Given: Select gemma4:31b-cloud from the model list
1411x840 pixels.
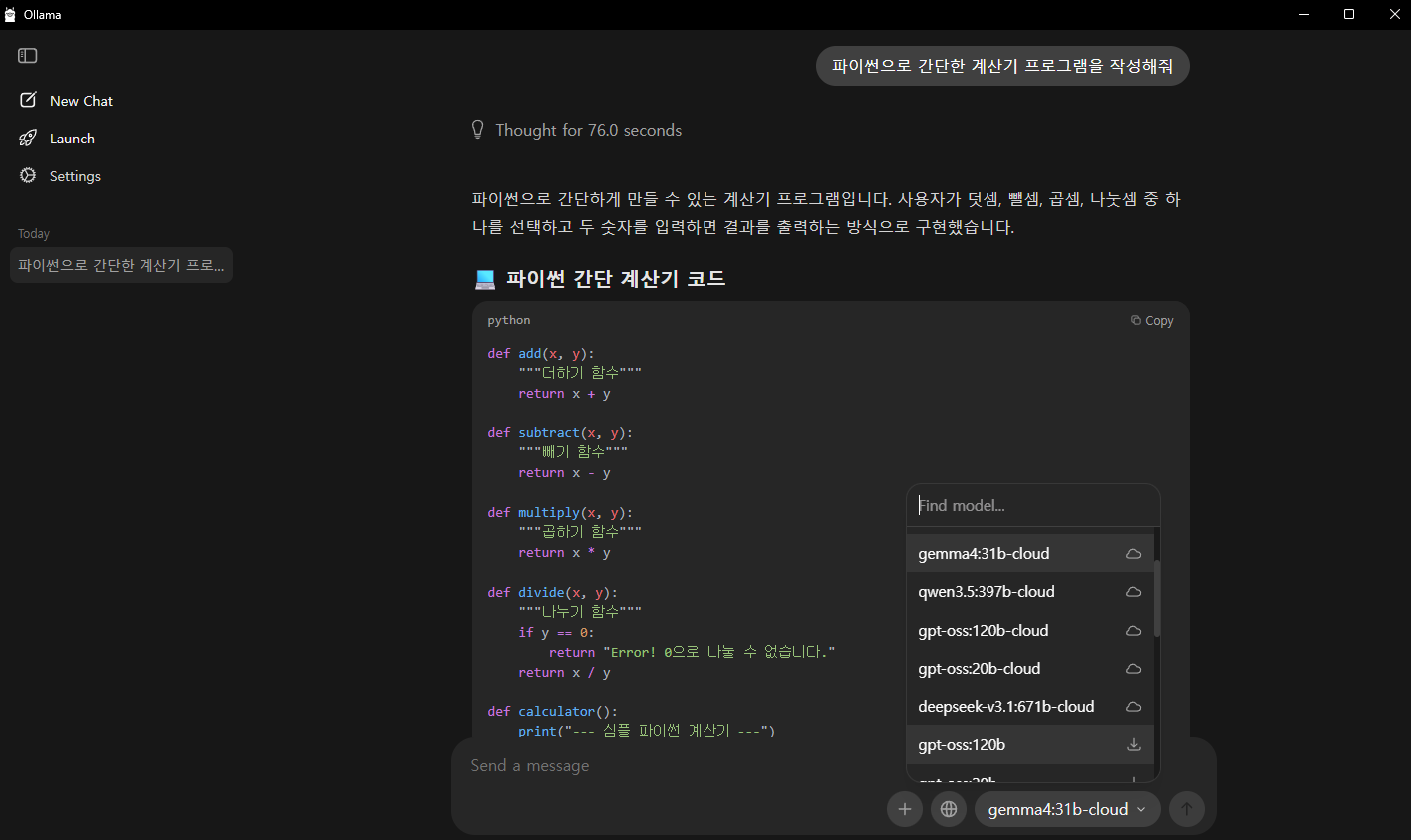Looking at the screenshot, I should pos(1029,553).
